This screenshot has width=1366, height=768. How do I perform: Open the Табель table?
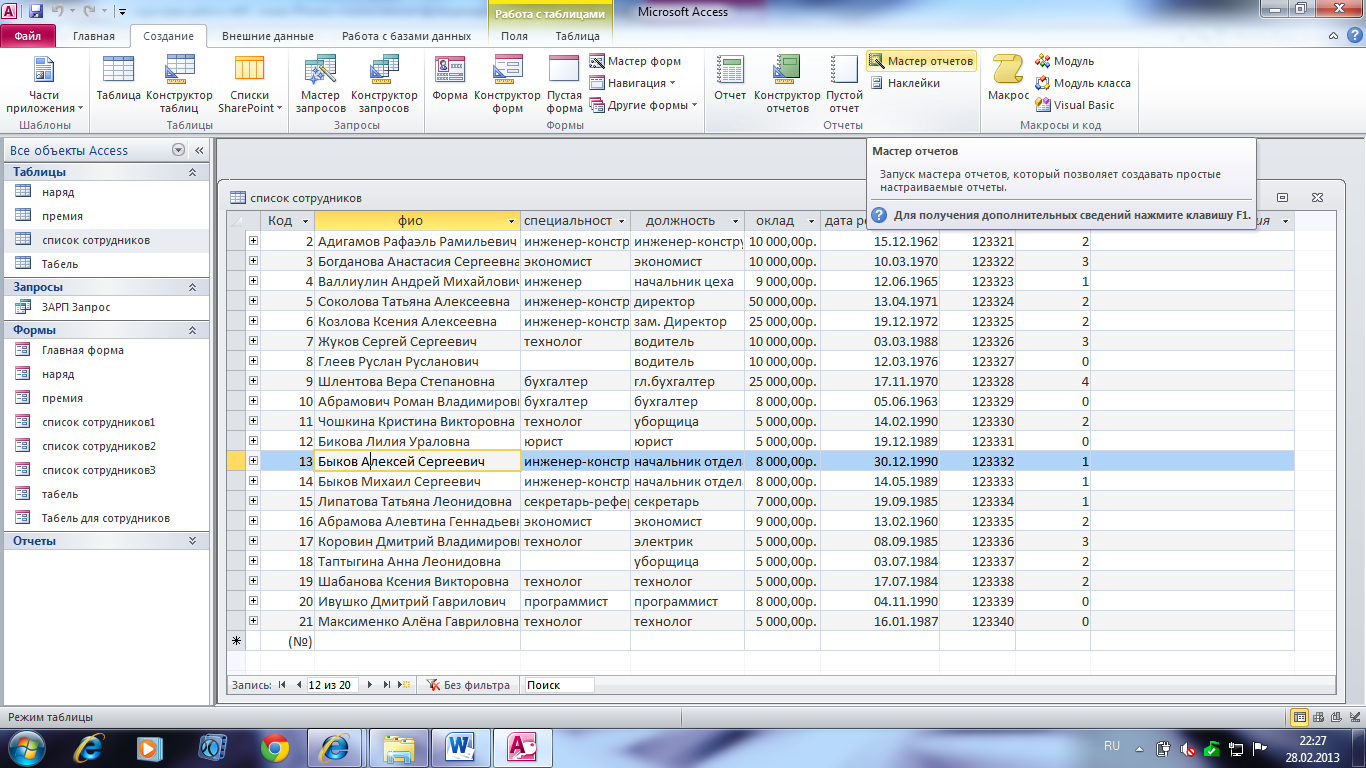(106, 264)
